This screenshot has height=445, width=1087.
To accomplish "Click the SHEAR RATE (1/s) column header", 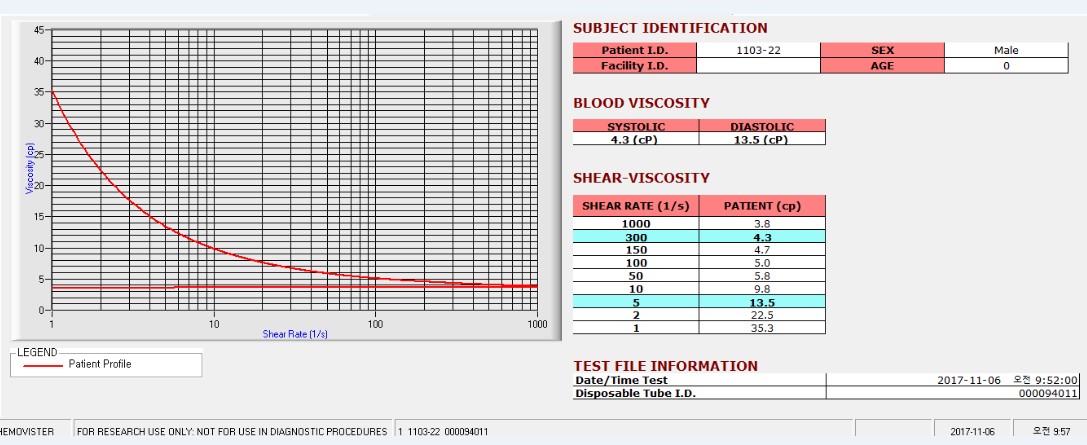I will pos(636,206).
